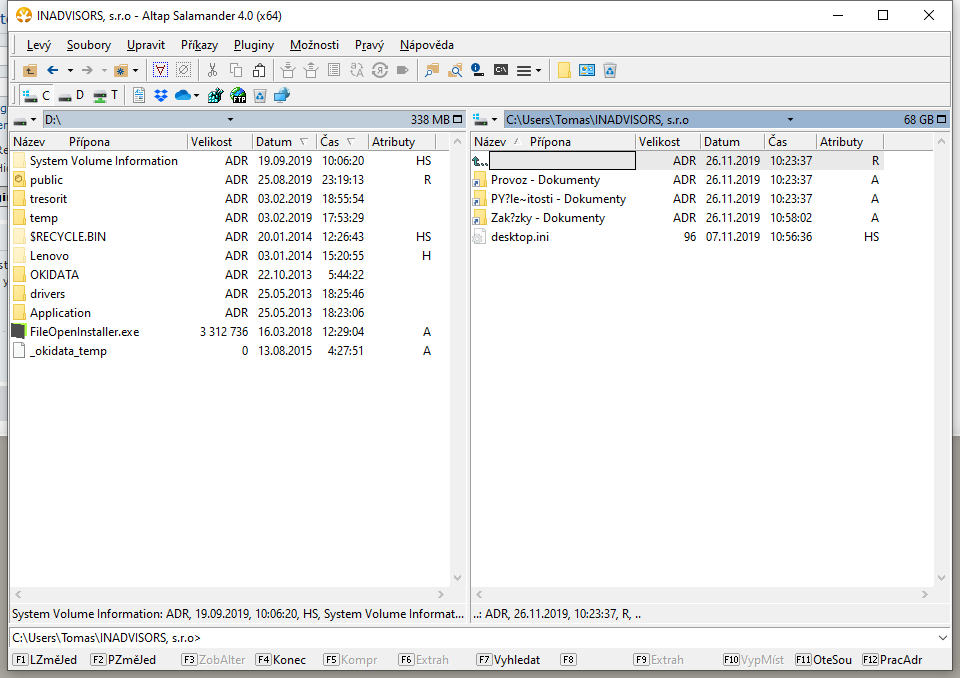This screenshot has height=678, width=960.
Task: Open Dropbox icon in drive bar
Action: [161, 96]
